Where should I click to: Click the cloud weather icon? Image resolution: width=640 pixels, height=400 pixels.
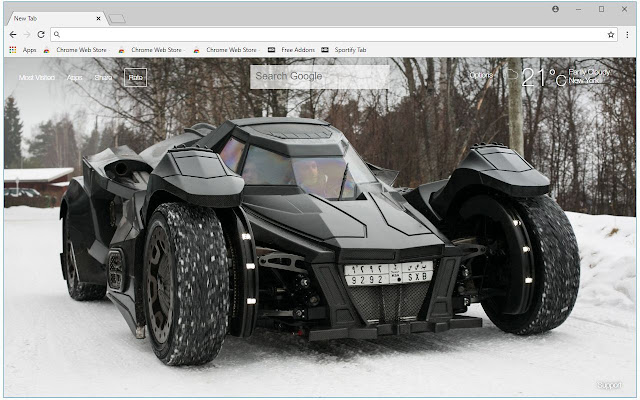coord(512,74)
